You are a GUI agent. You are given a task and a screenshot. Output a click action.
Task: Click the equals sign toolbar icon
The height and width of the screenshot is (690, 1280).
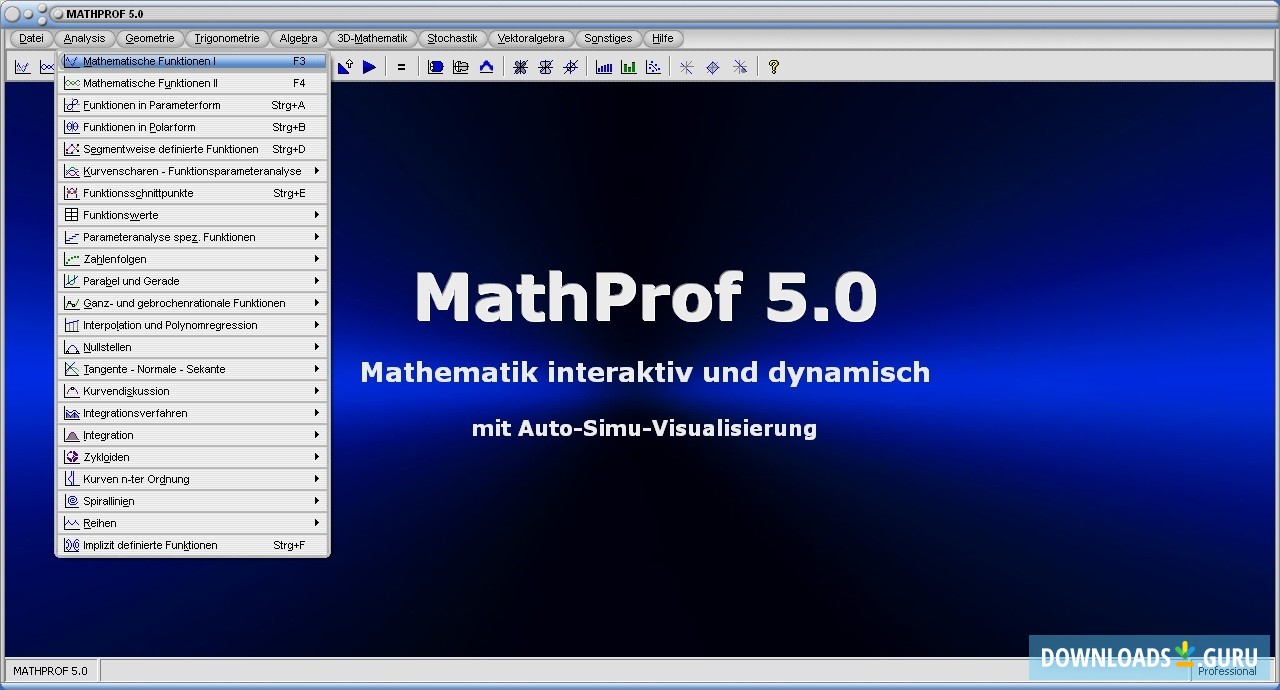click(x=401, y=66)
